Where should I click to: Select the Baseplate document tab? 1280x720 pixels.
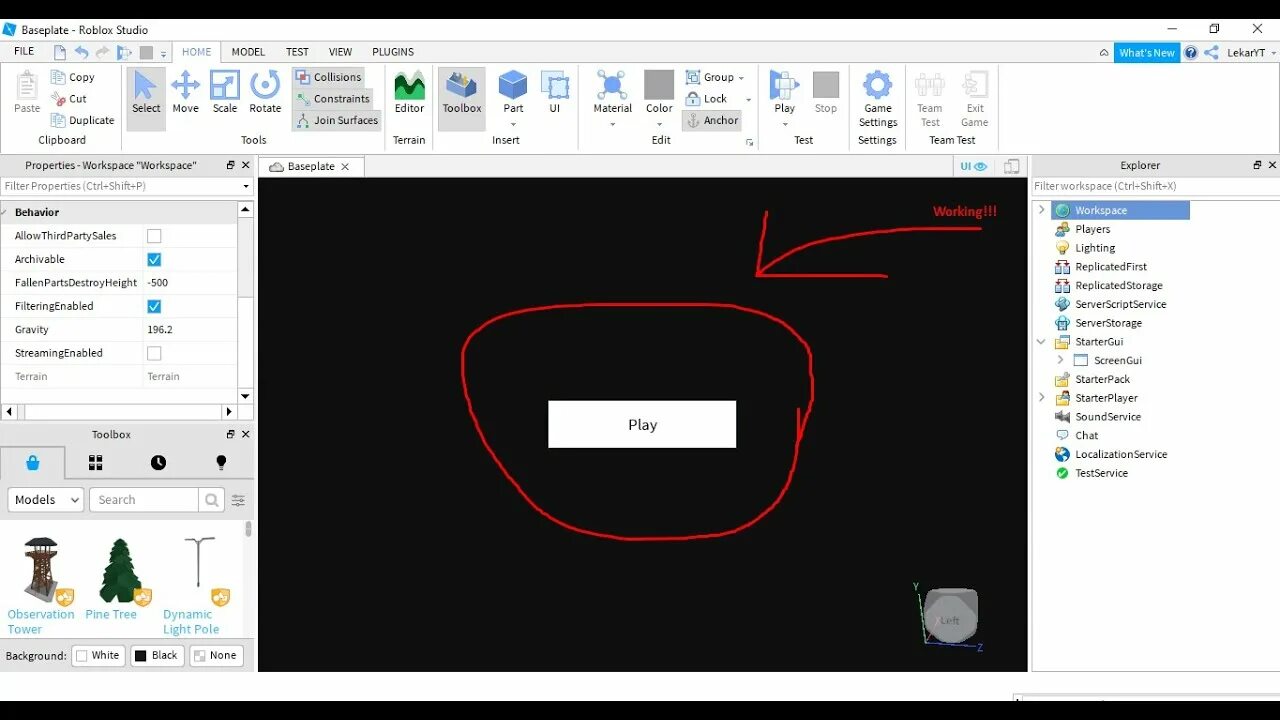[x=310, y=166]
